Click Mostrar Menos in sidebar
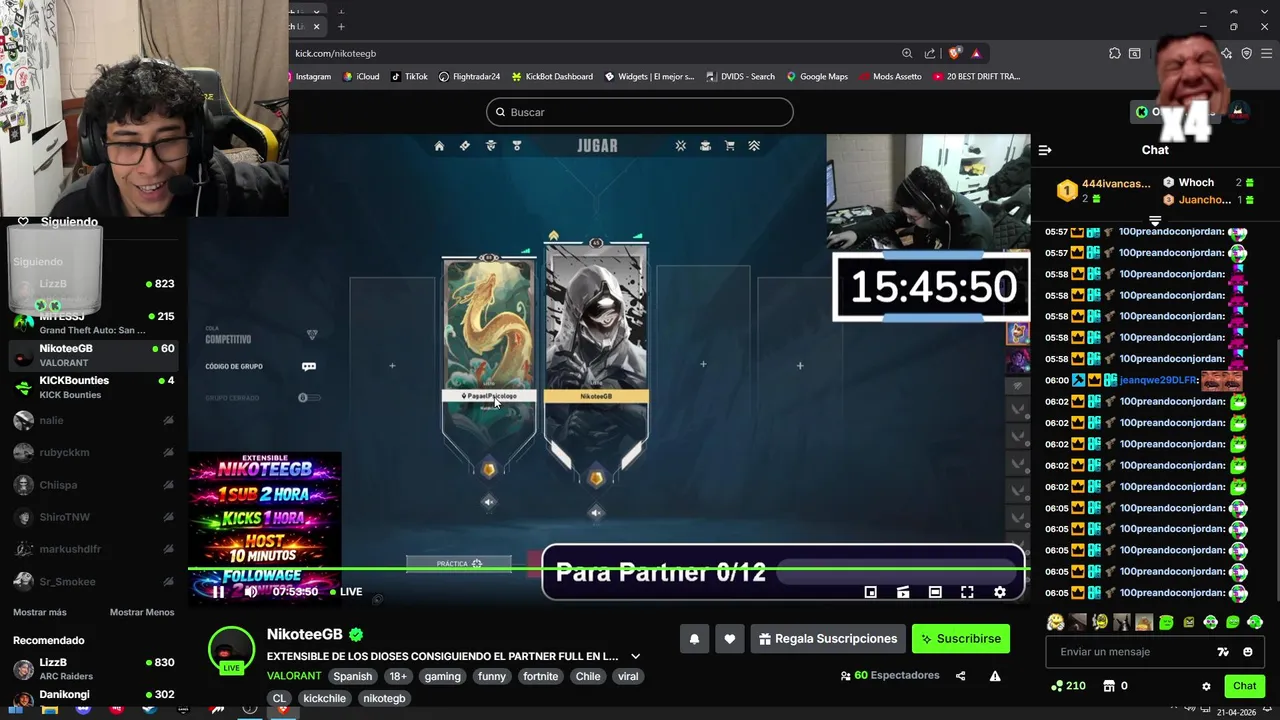This screenshot has height=720, width=1280. pyautogui.click(x=142, y=612)
